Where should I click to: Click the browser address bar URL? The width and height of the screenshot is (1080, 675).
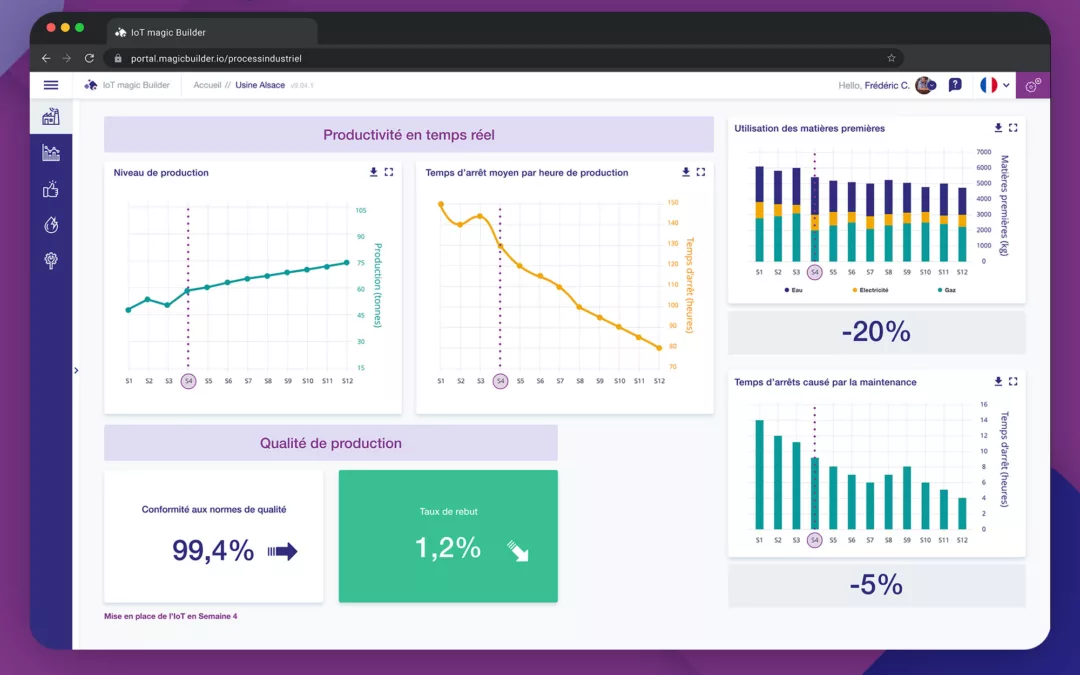tap(215, 58)
